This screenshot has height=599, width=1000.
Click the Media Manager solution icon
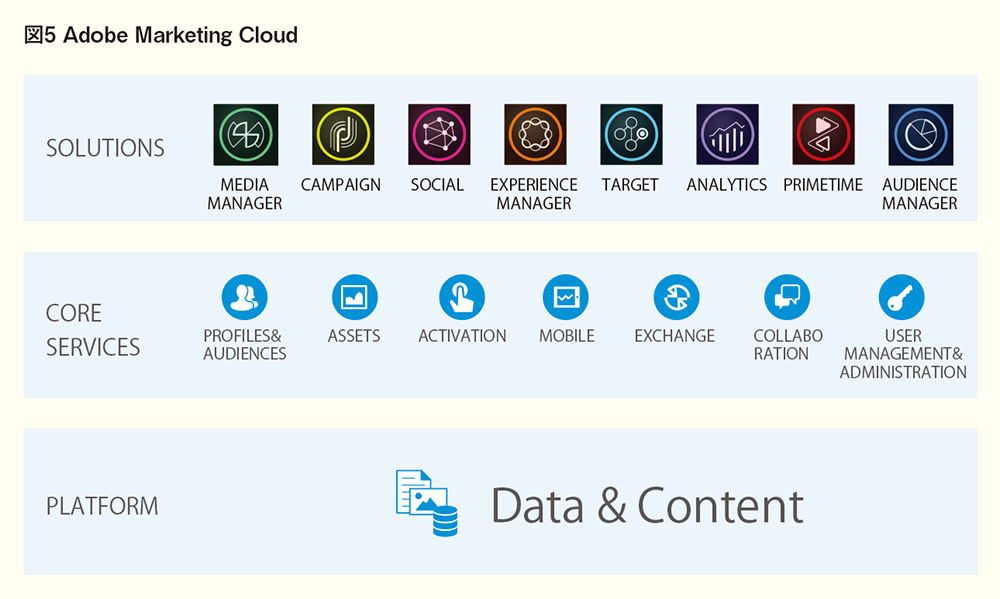pyautogui.click(x=246, y=135)
